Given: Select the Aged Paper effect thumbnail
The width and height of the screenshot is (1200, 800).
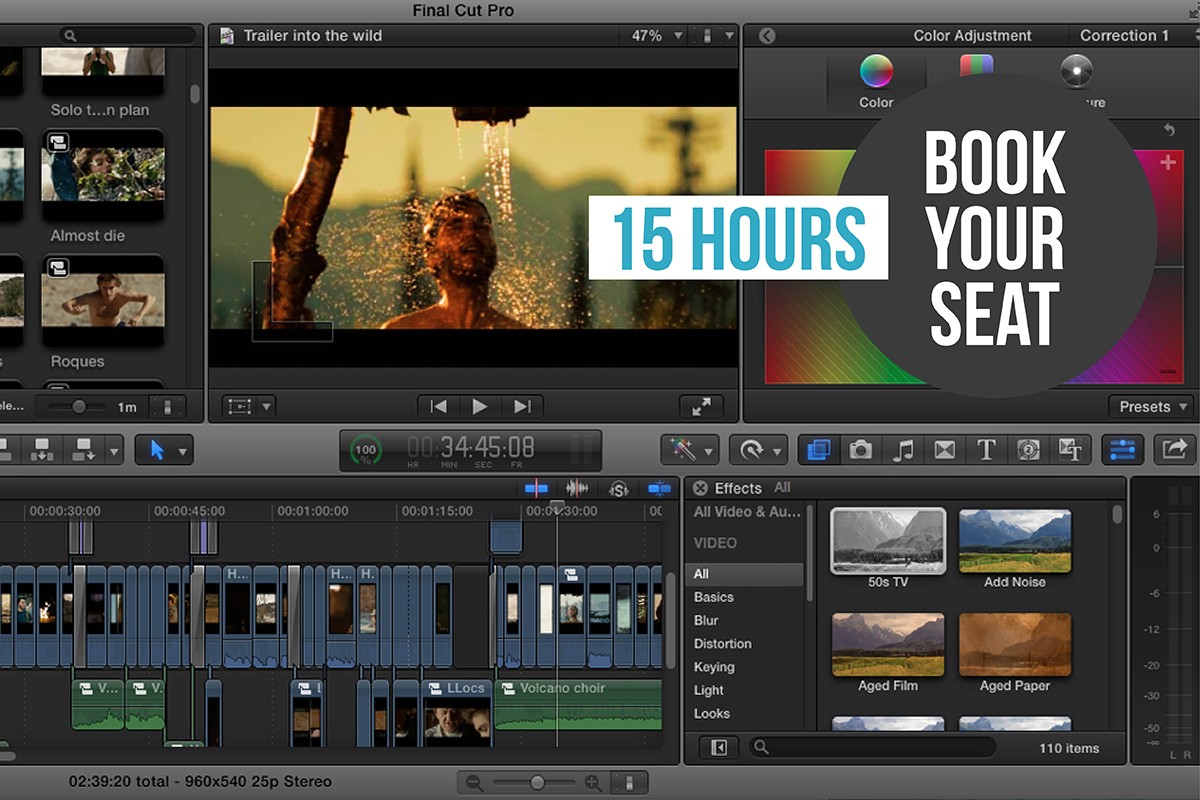Looking at the screenshot, I should click(1015, 645).
